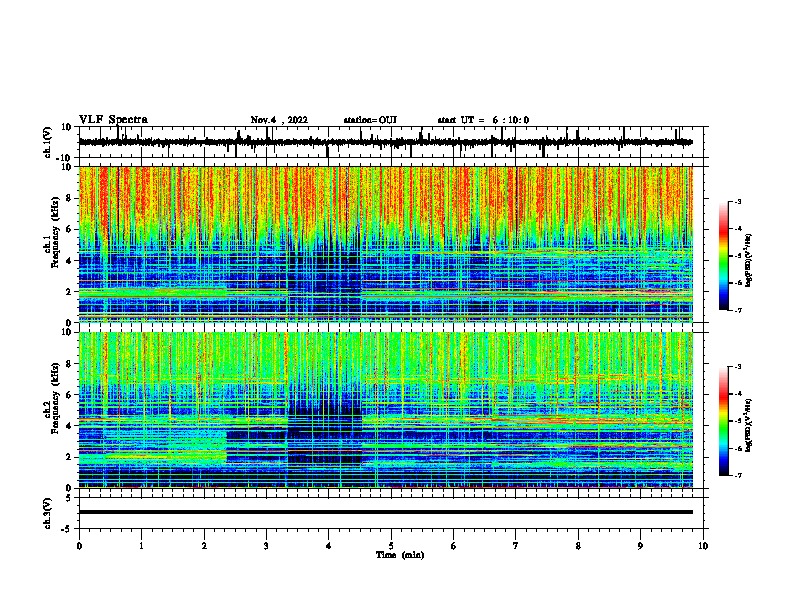The image size is (792, 612).
Task: Click the "-7" label of ch.1 colorbar
Action: coord(738,310)
